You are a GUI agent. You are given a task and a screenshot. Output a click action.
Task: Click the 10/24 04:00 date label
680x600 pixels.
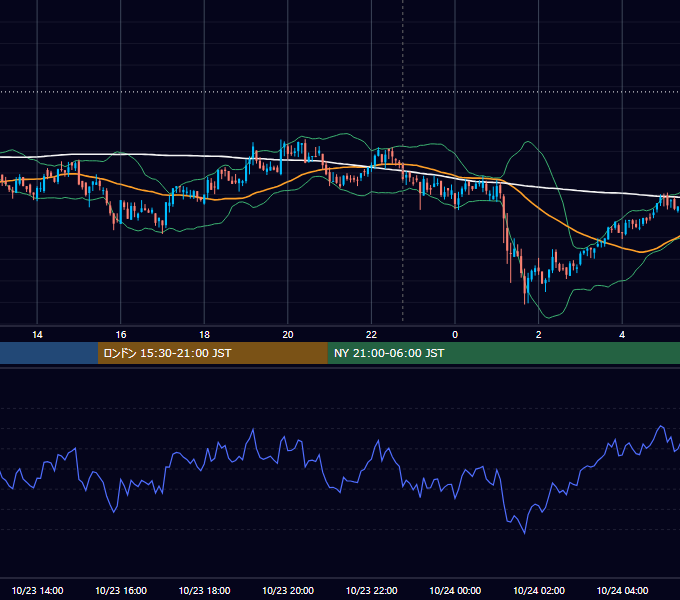point(622,590)
